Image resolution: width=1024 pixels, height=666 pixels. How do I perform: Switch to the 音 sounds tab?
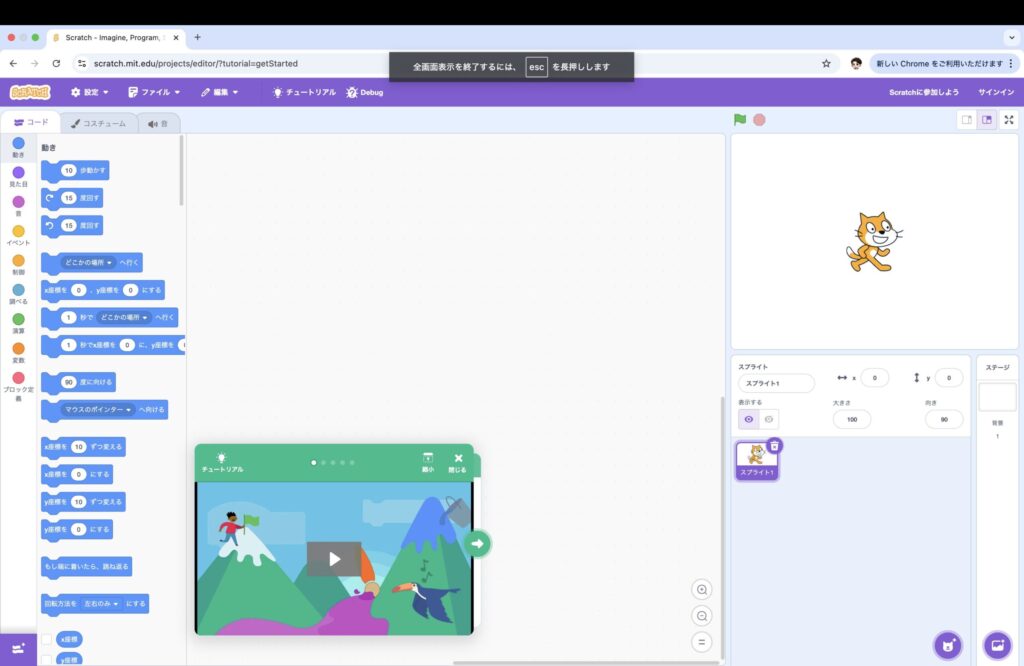(x=158, y=123)
